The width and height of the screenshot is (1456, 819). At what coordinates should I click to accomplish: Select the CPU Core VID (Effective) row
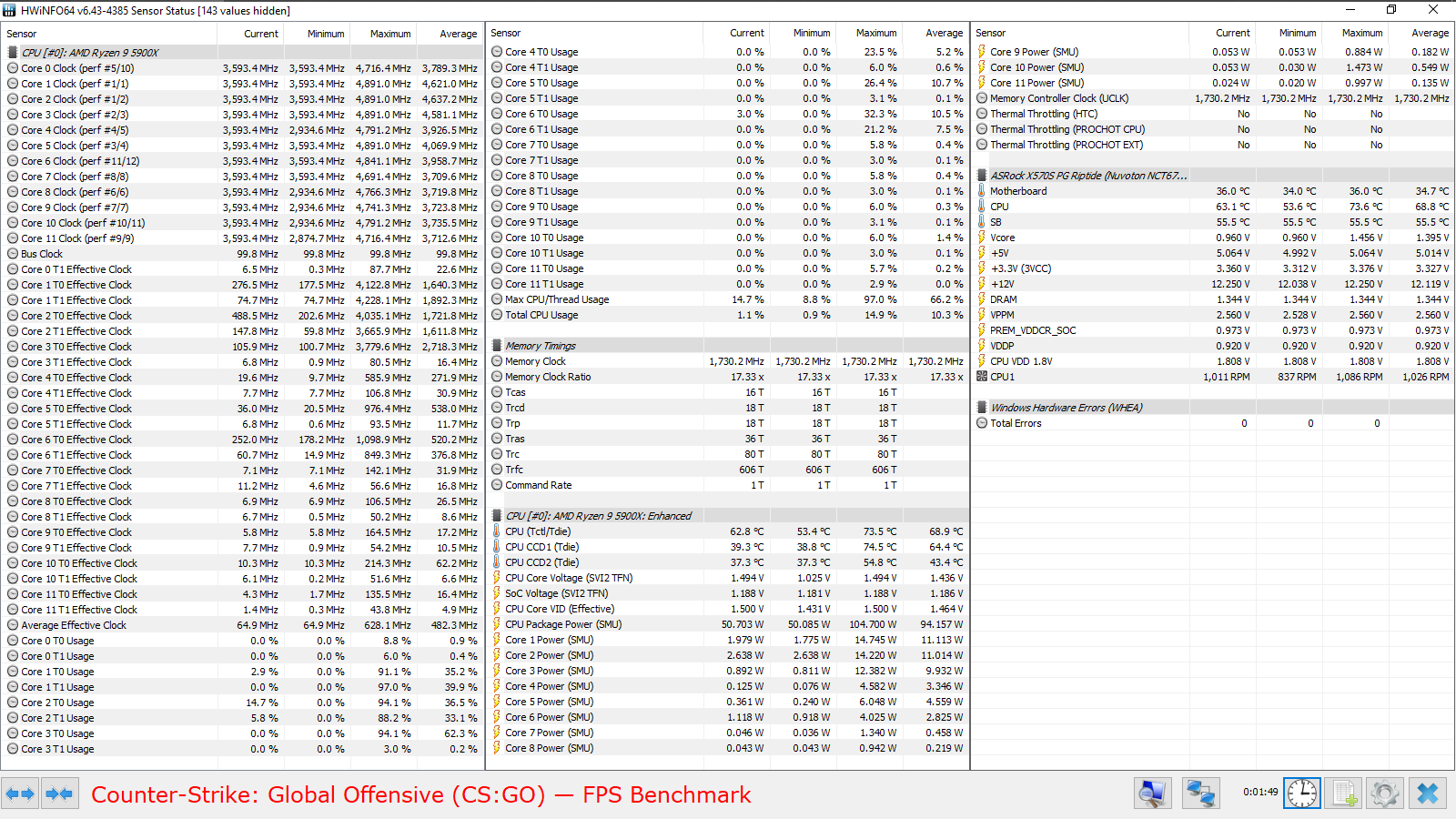click(727, 609)
